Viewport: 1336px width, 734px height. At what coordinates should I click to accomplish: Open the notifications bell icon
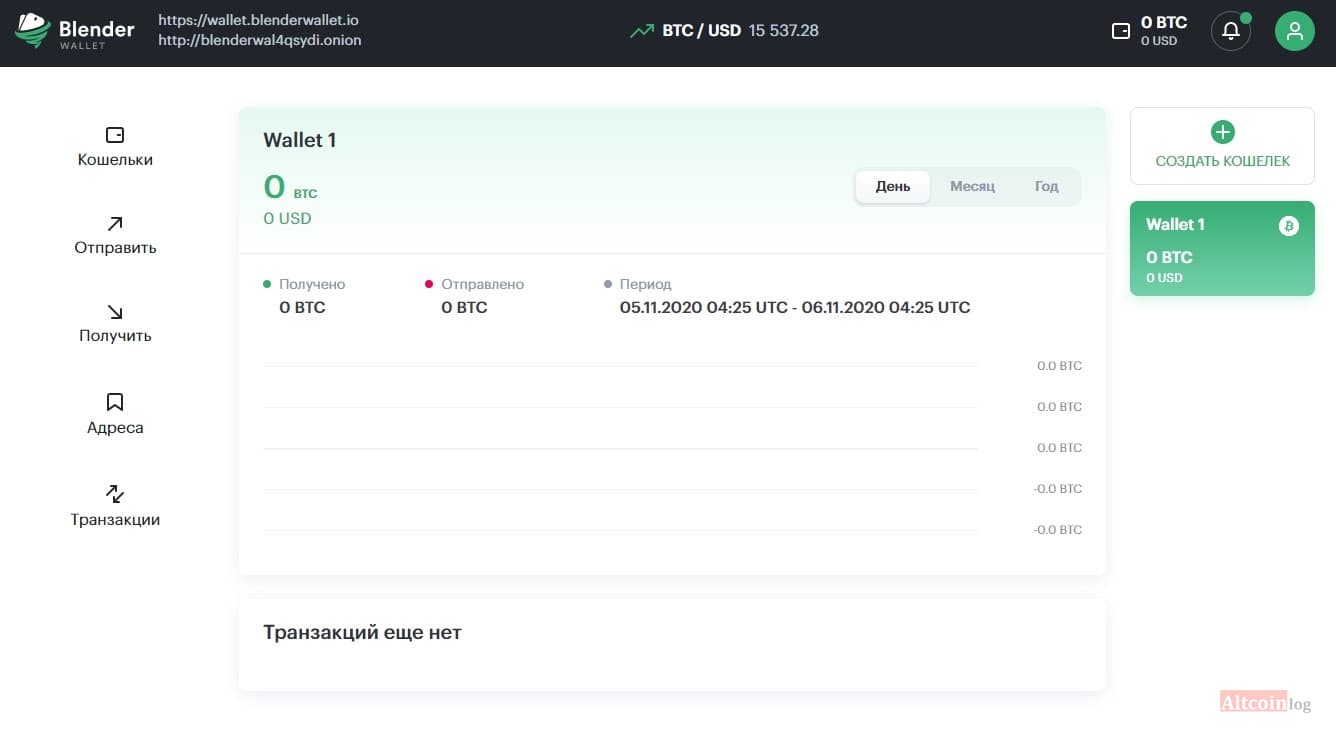click(x=1231, y=31)
